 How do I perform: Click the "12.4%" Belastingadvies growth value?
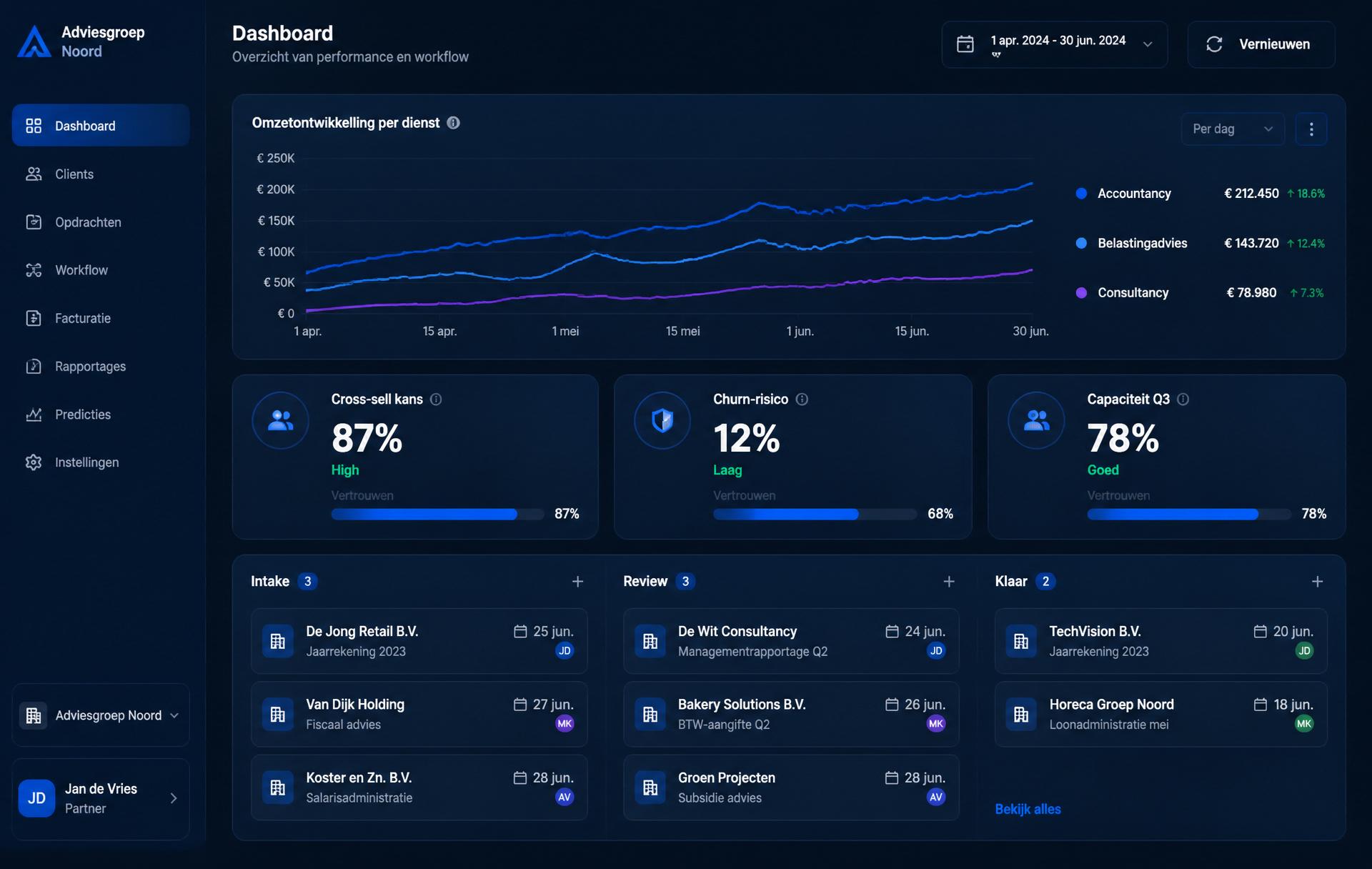tap(1311, 244)
